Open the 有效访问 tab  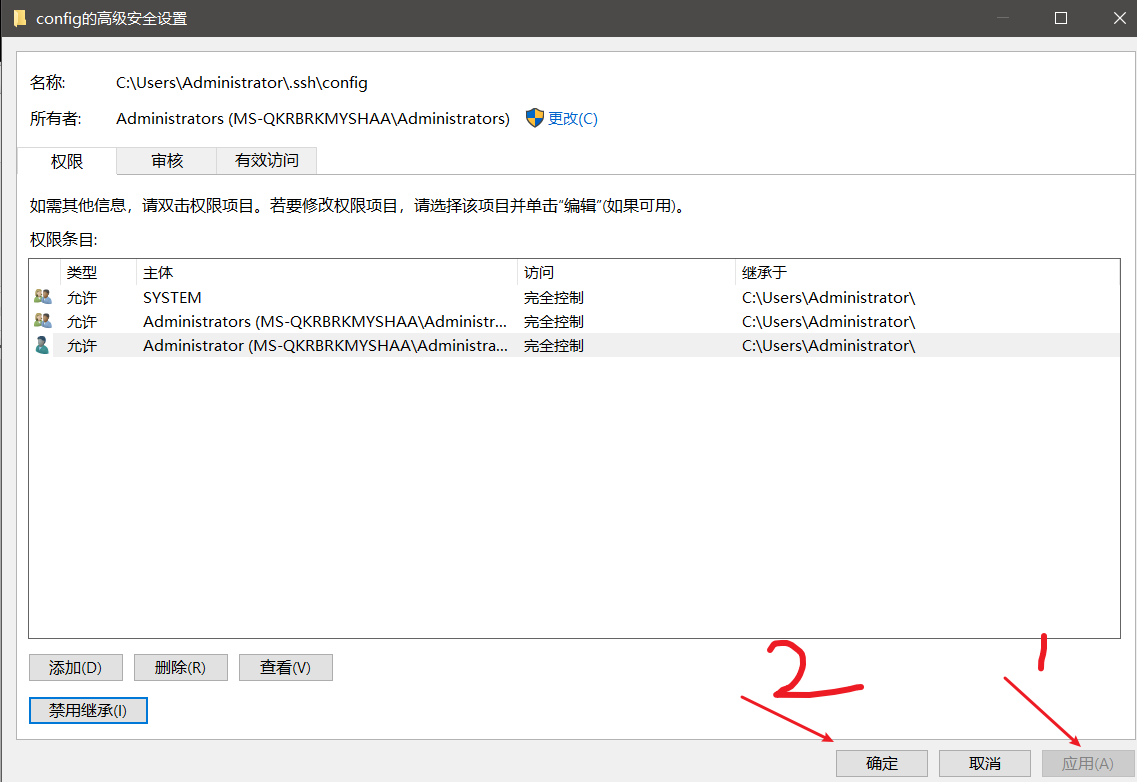pos(266,161)
